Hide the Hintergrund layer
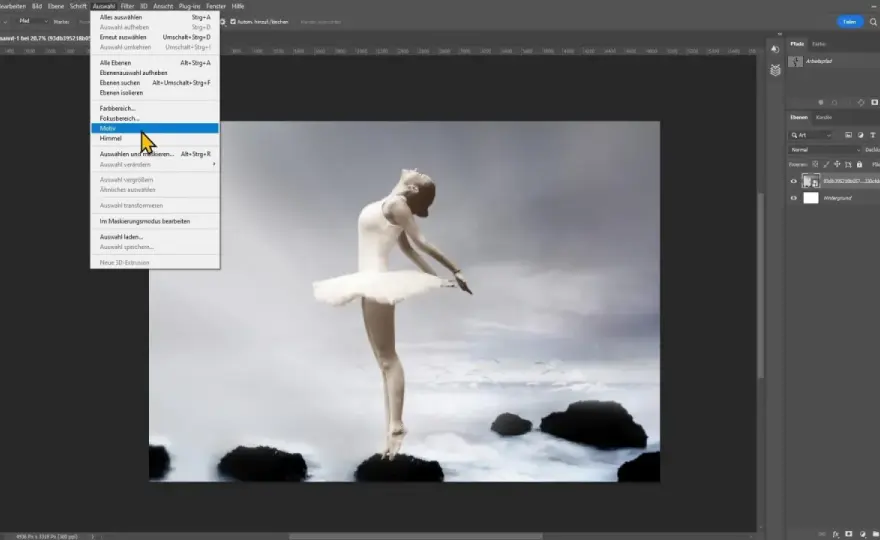This screenshot has width=880, height=540. click(794, 198)
